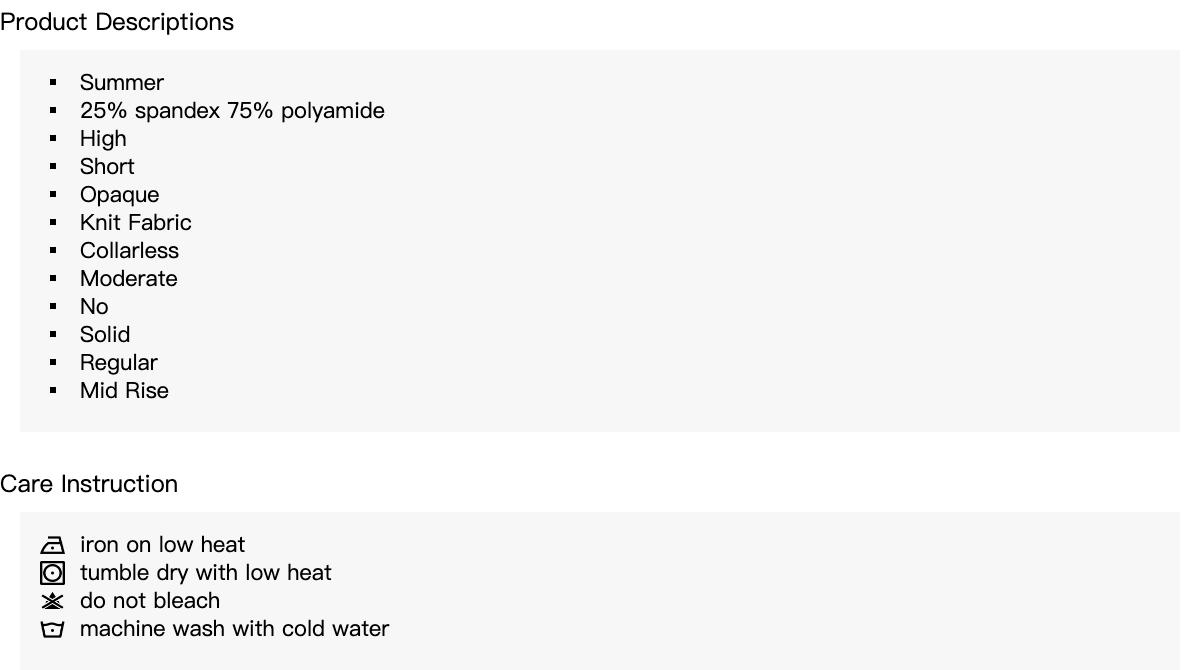Select the Moderate list item

click(x=128, y=279)
